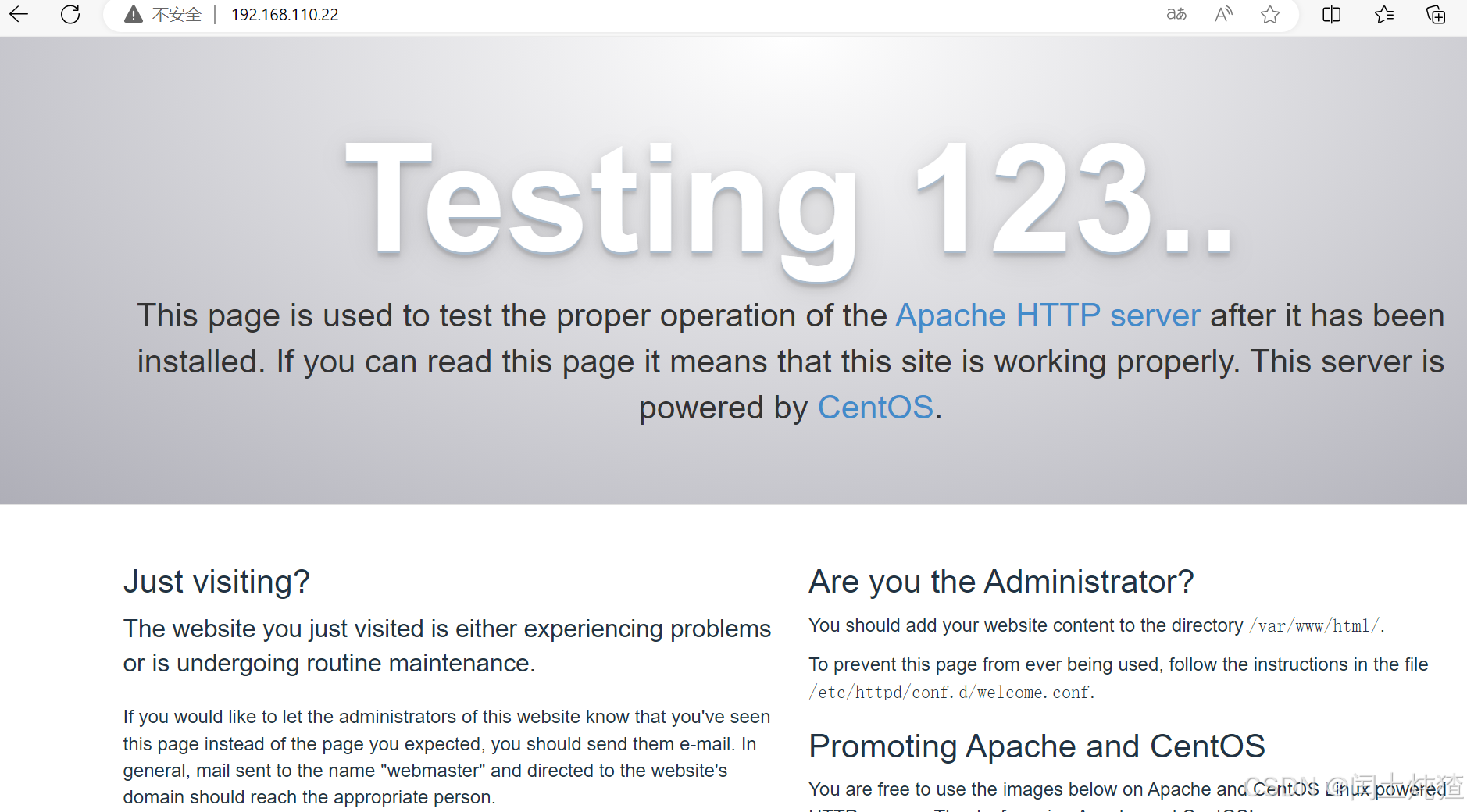Click the Promoting Apache and CentOS heading
Image resolution: width=1467 pixels, height=812 pixels.
point(1037,746)
